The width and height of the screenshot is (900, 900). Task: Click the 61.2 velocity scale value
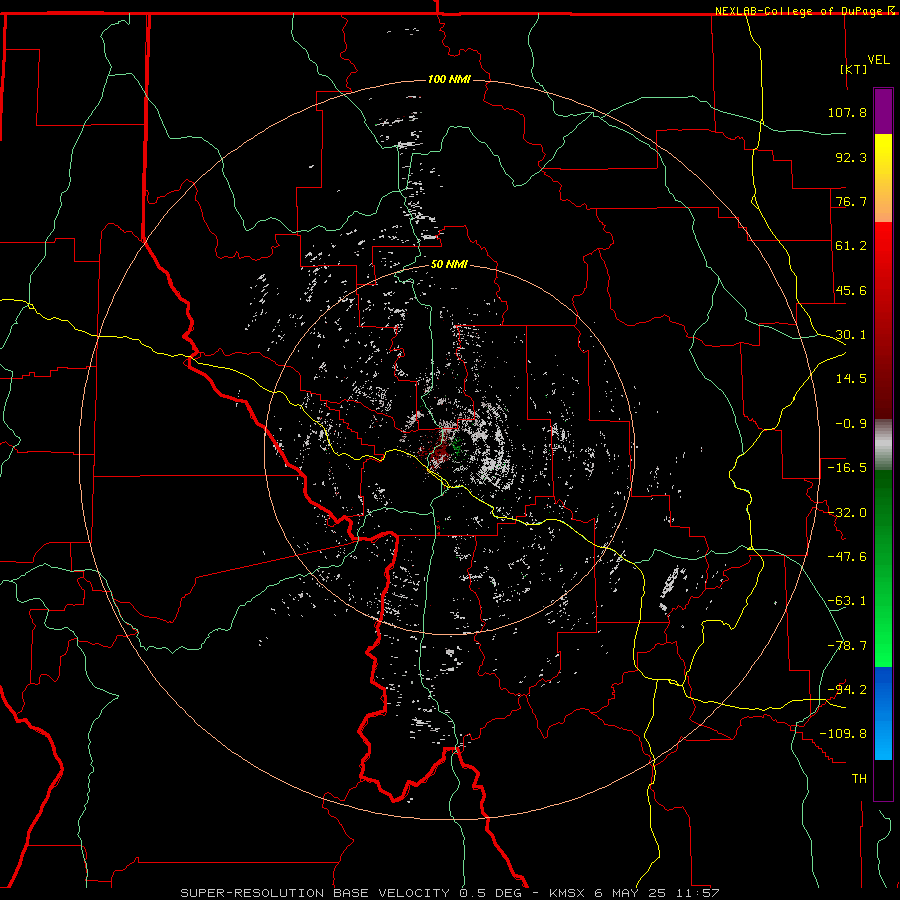[x=851, y=246]
